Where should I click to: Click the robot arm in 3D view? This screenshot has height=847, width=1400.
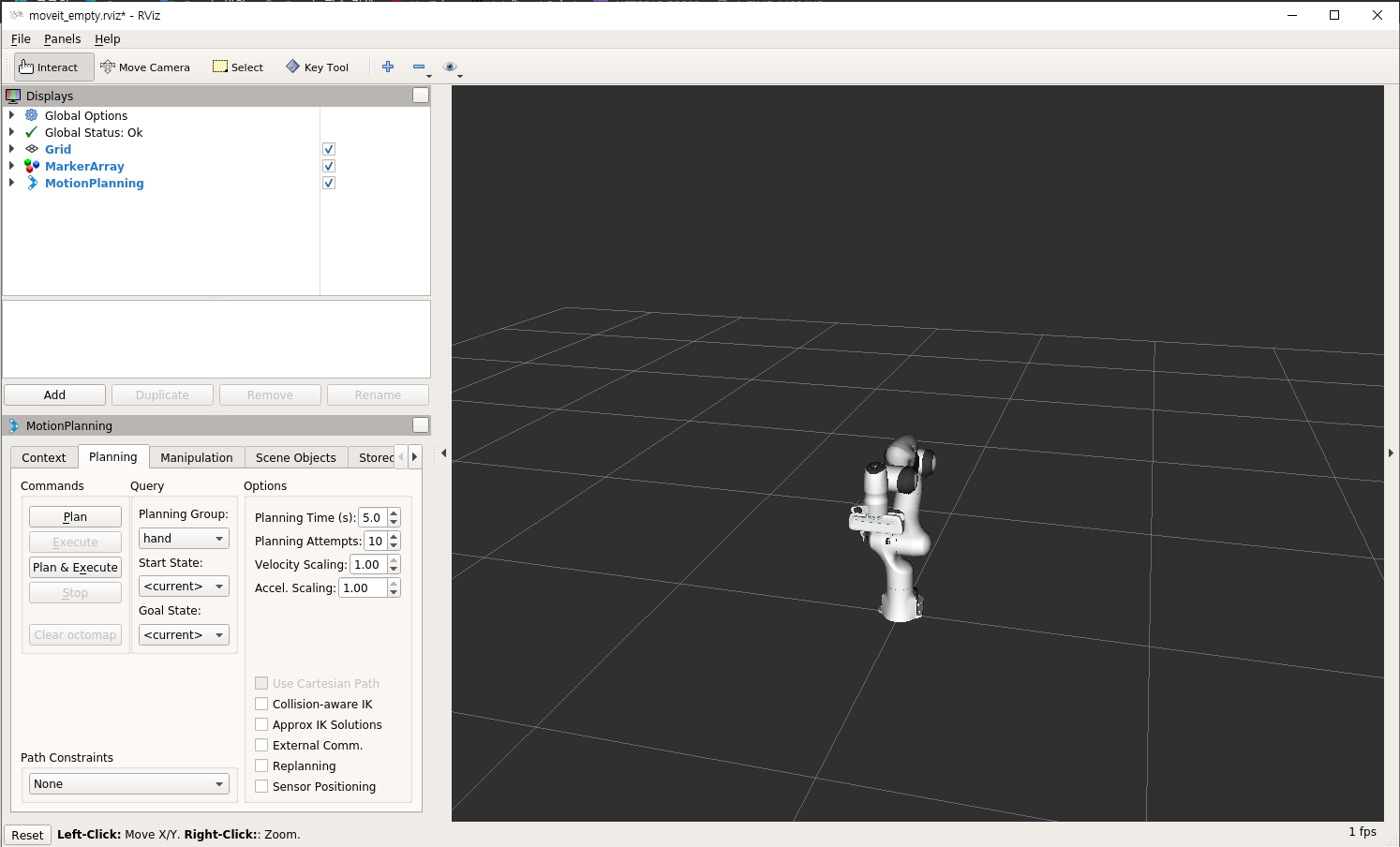(x=895, y=529)
